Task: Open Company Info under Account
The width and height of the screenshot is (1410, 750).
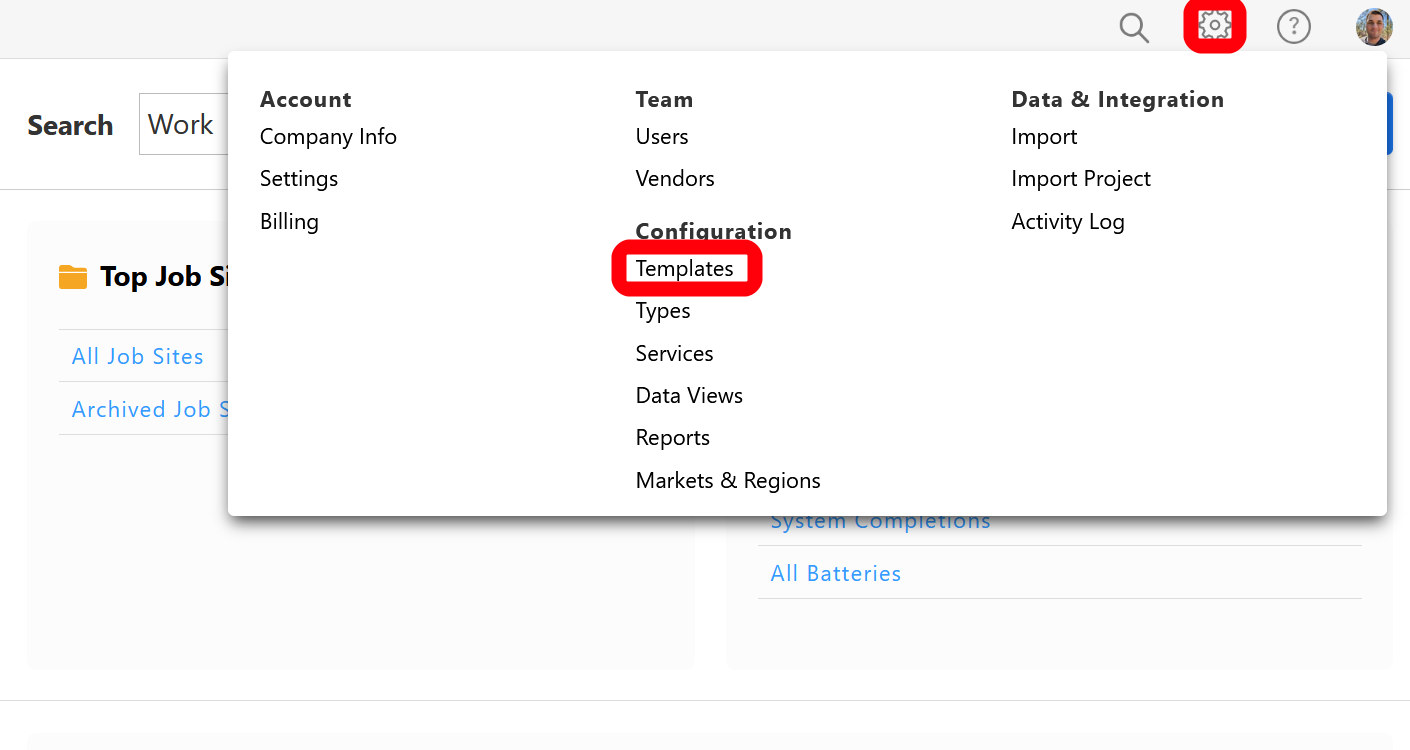Action: [x=328, y=137]
